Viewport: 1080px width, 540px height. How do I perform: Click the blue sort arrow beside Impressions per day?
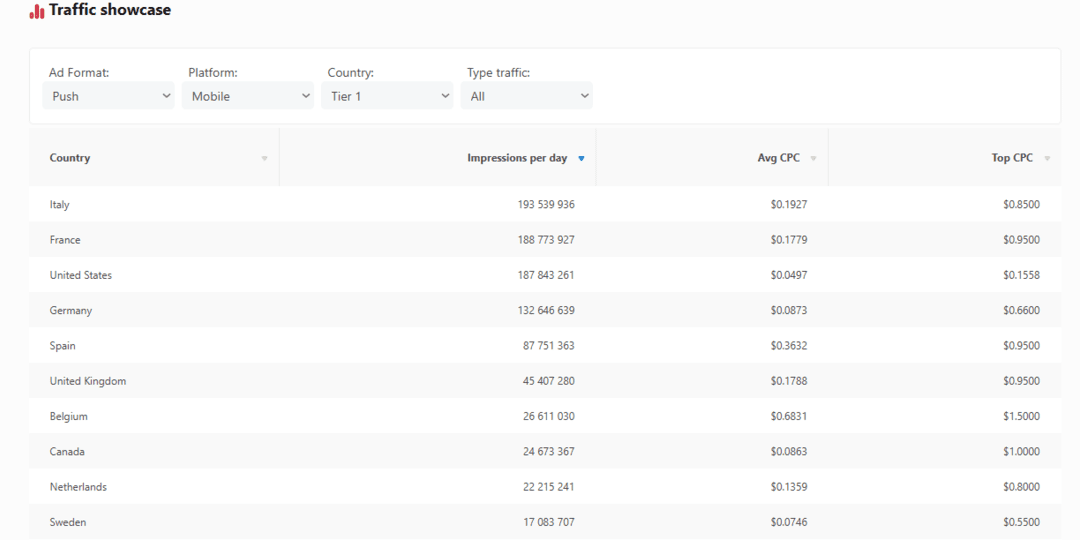coord(581,158)
